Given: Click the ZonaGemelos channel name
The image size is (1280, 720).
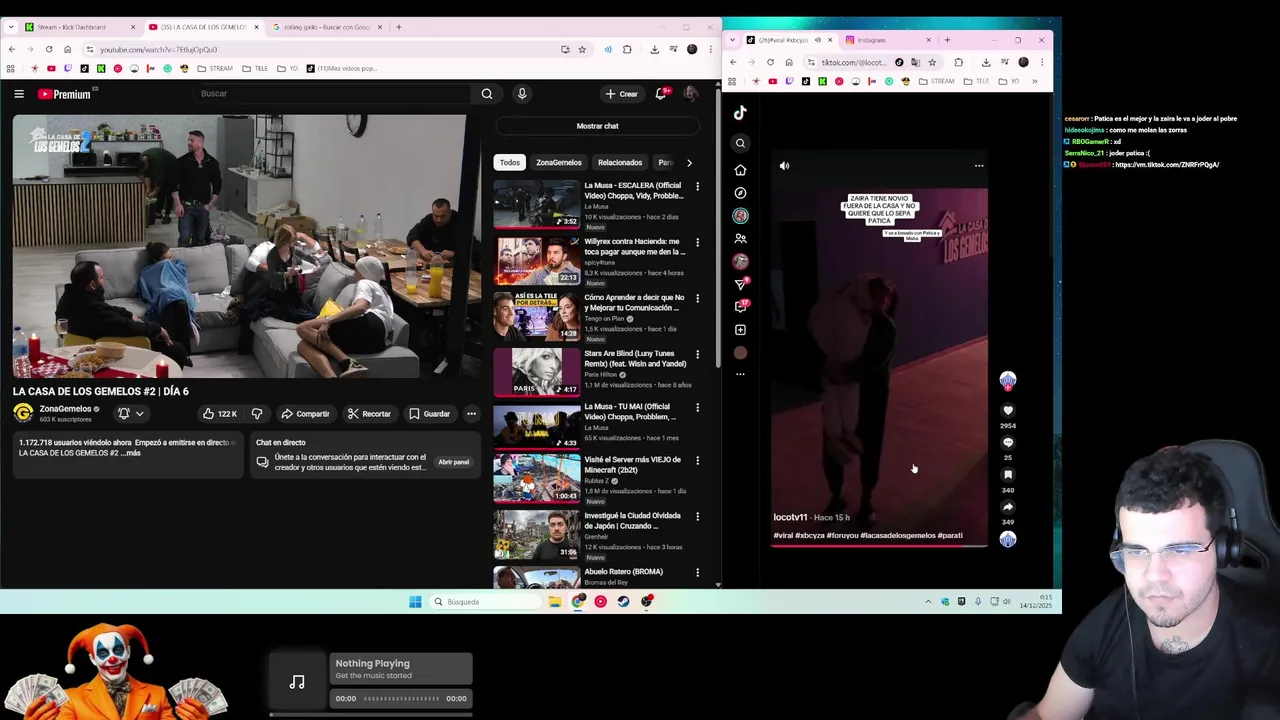Looking at the screenshot, I should (65, 409).
